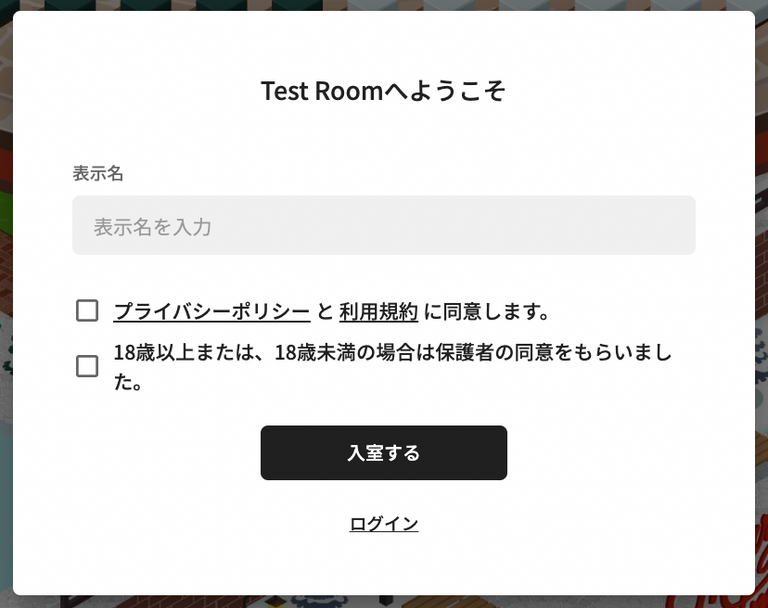Click the に同意します。 agreement text
The height and width of the screenshot is (608, 768).
486,312
